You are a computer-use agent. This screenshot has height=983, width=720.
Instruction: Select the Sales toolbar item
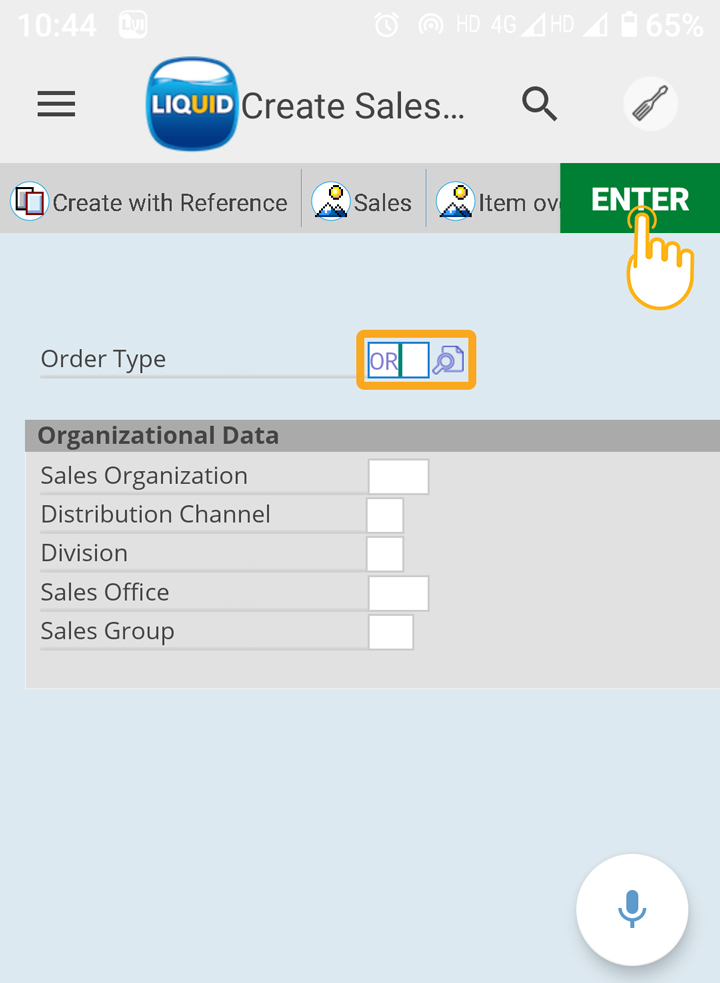pos(363,202)
